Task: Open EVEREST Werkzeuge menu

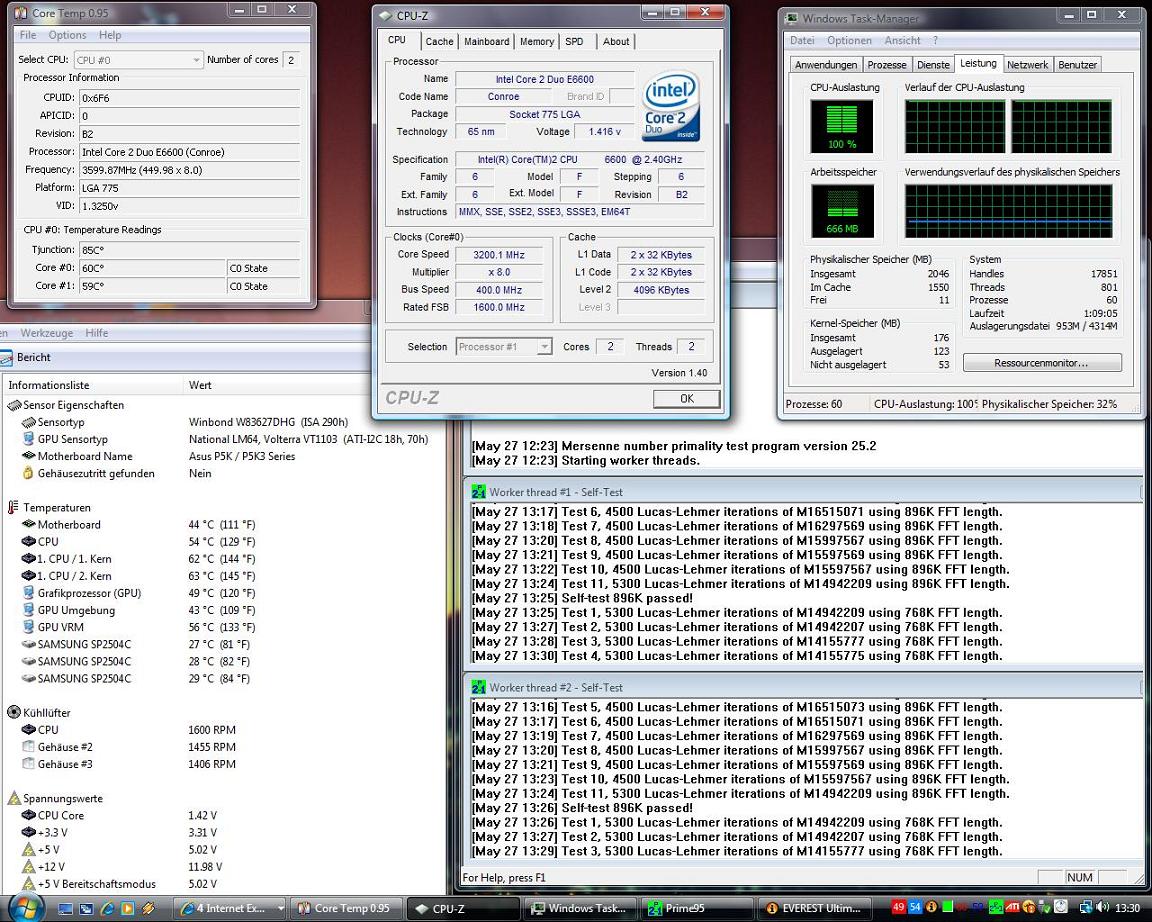Action: 46,333
